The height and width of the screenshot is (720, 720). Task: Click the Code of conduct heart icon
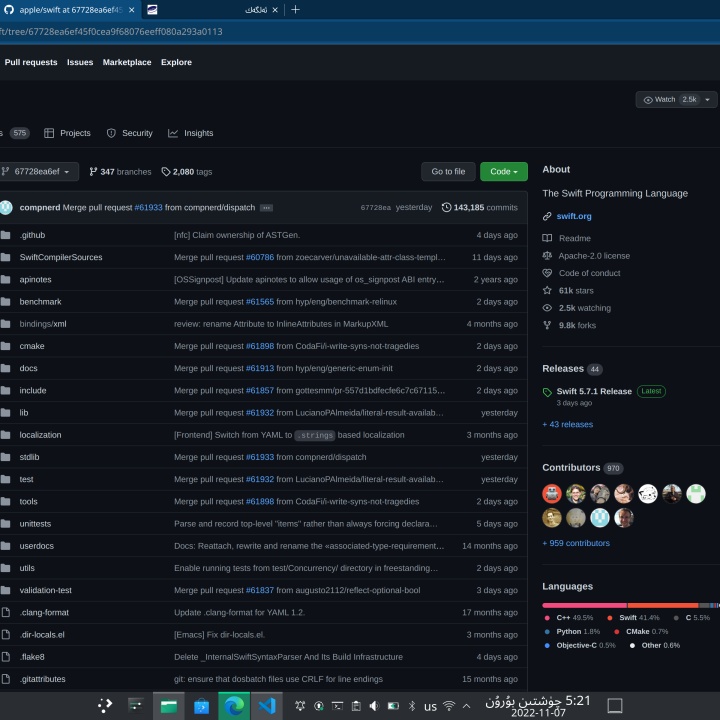547,273
